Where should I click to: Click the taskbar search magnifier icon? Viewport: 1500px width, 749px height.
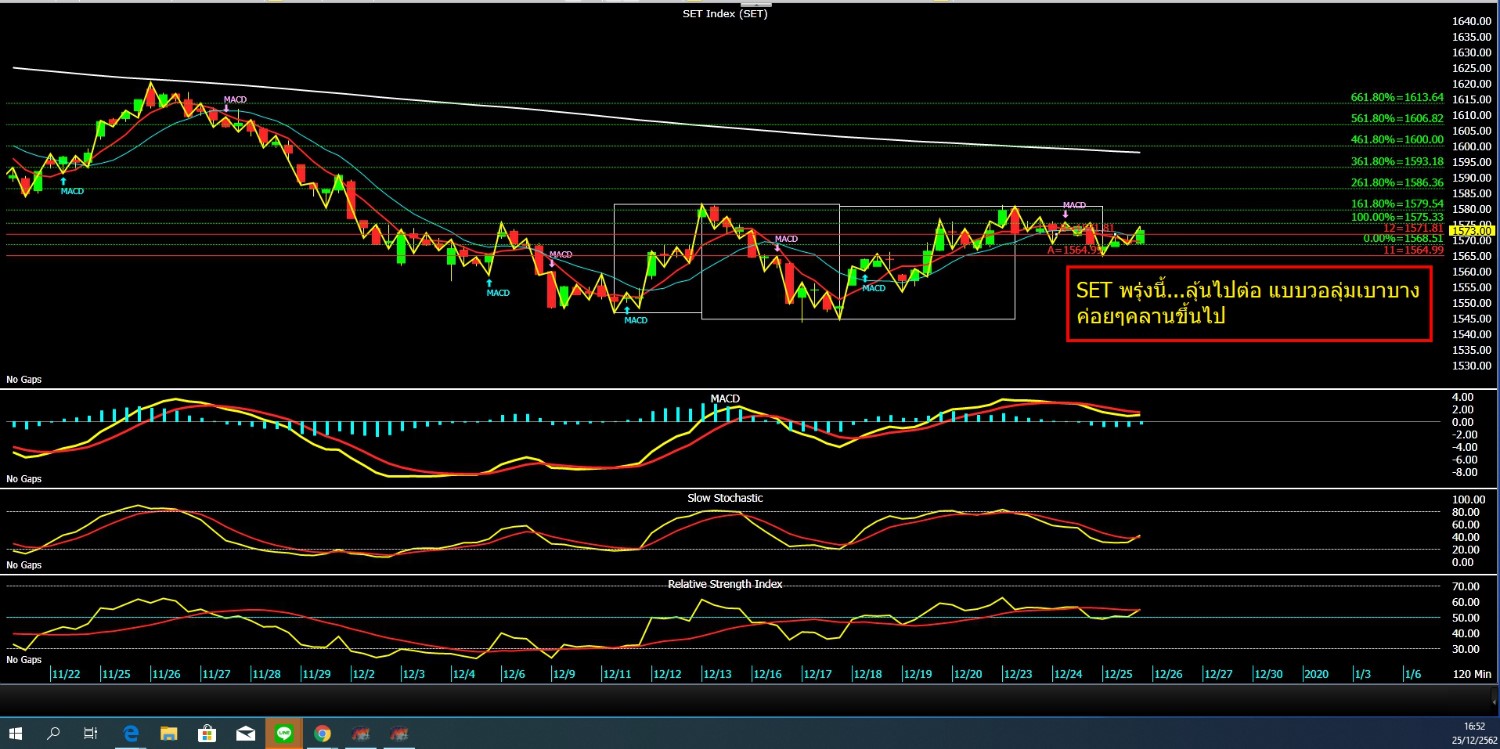(54, 733)
